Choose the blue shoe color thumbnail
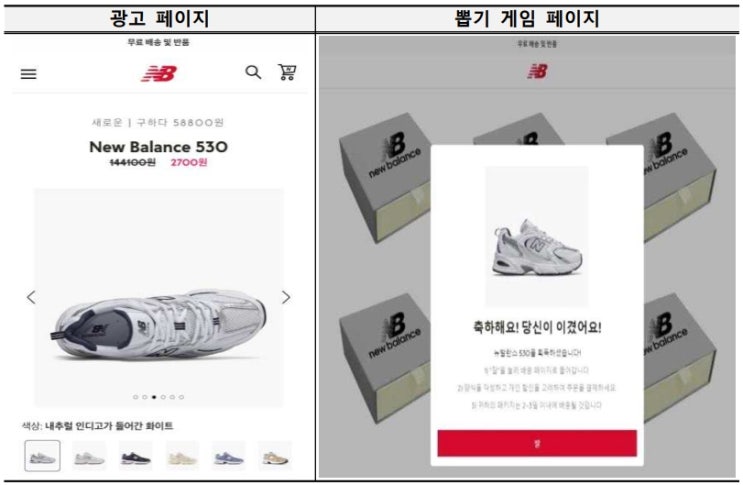Image resolution: width=743 pixels, height=485 pixels. [x=229, y=456]
